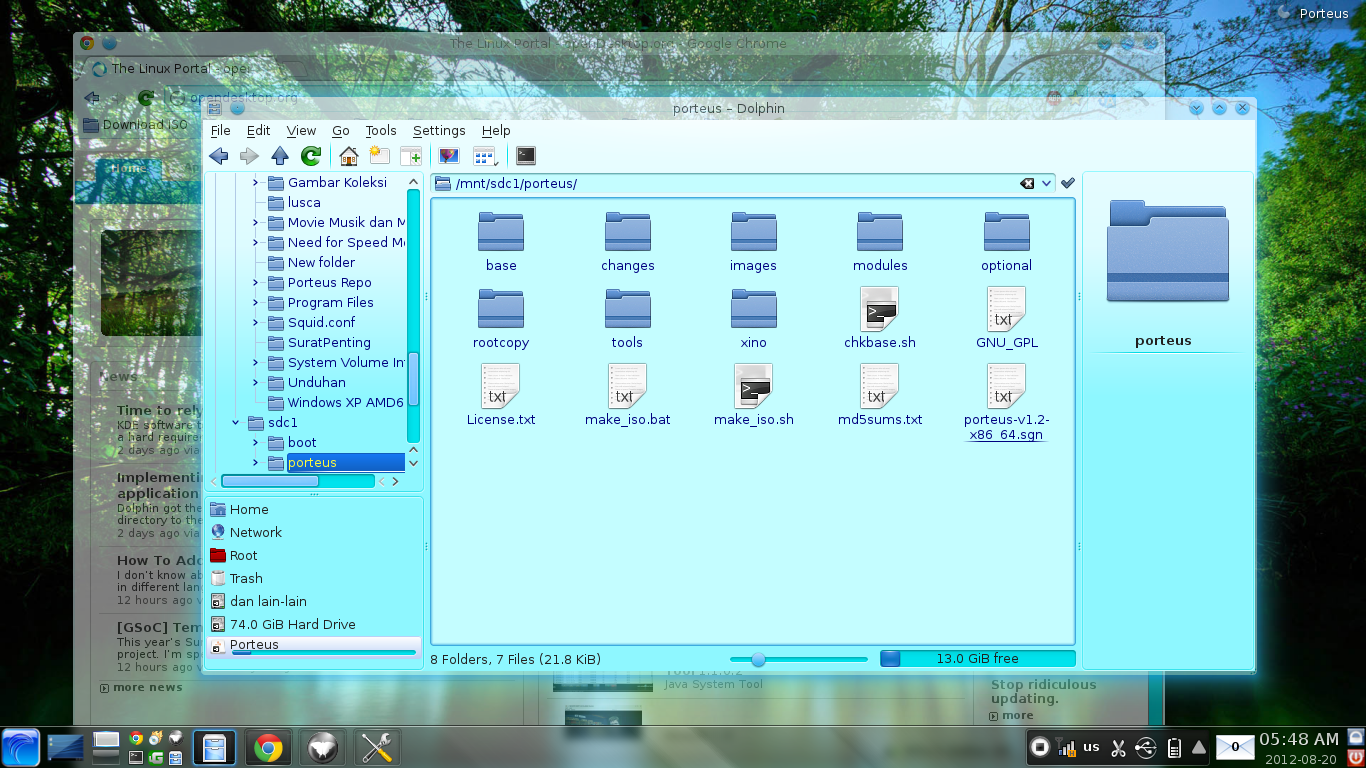Open the optional folder
Screen dimensions: 1366x768
pos(1006,242)
